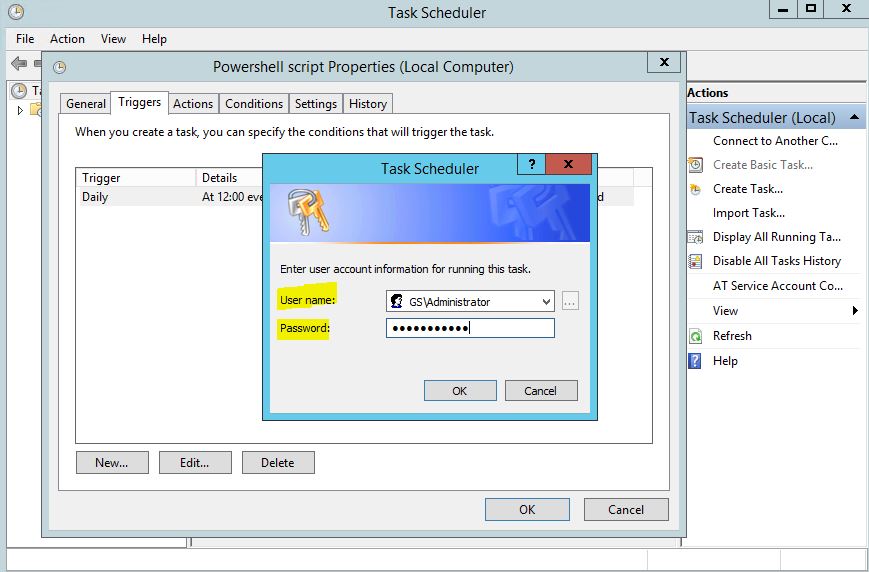
Task: Click the Delete trigger button
Action: pyautogui.click(x=278, y=463)
